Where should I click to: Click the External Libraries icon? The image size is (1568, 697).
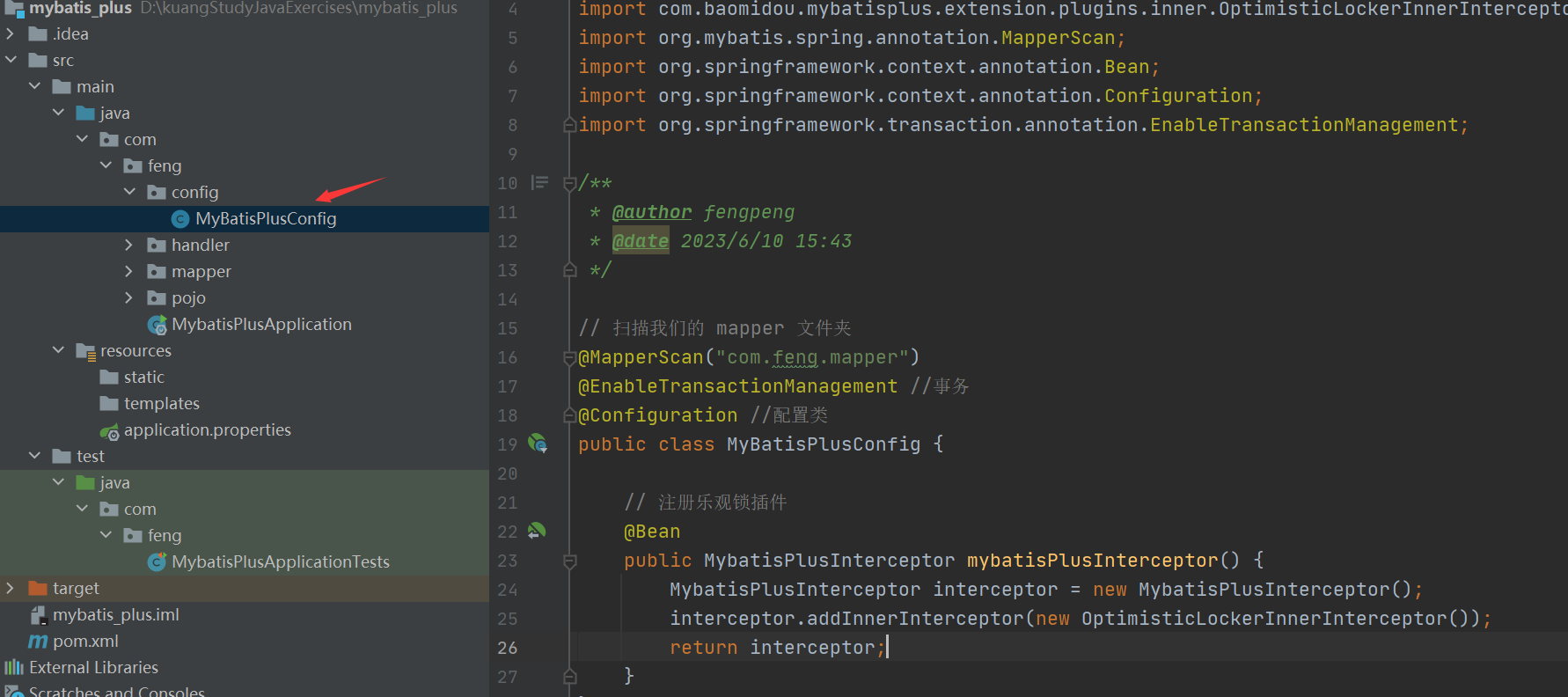pos(14,668)
